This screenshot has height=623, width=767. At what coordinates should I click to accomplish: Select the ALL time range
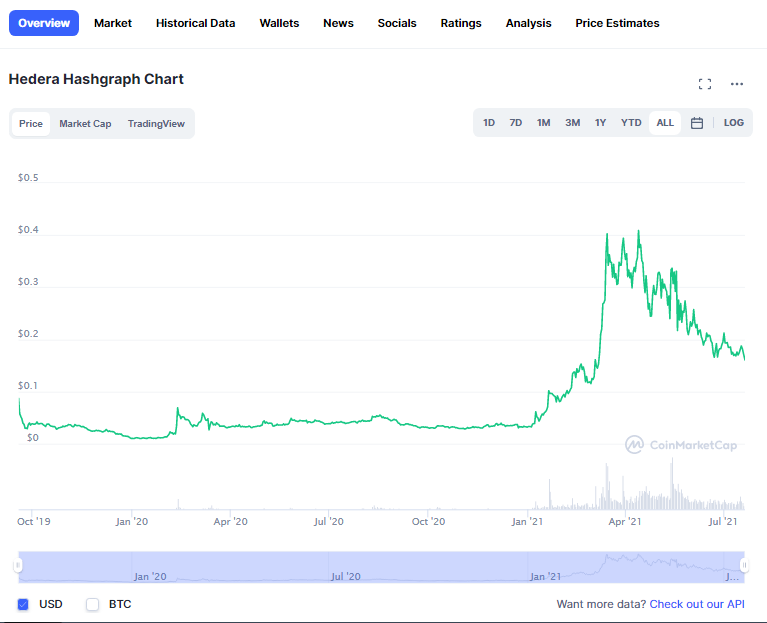pyautogui.click(x=665, y=123)
